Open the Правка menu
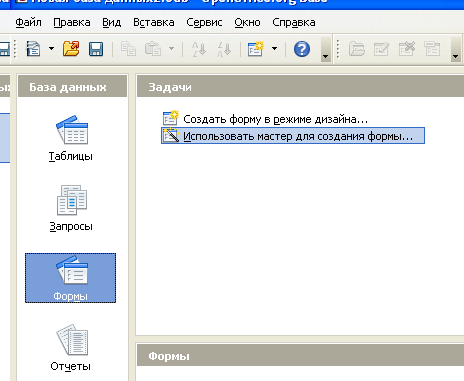This screenshot has width=464, height=381. point(72,22)
